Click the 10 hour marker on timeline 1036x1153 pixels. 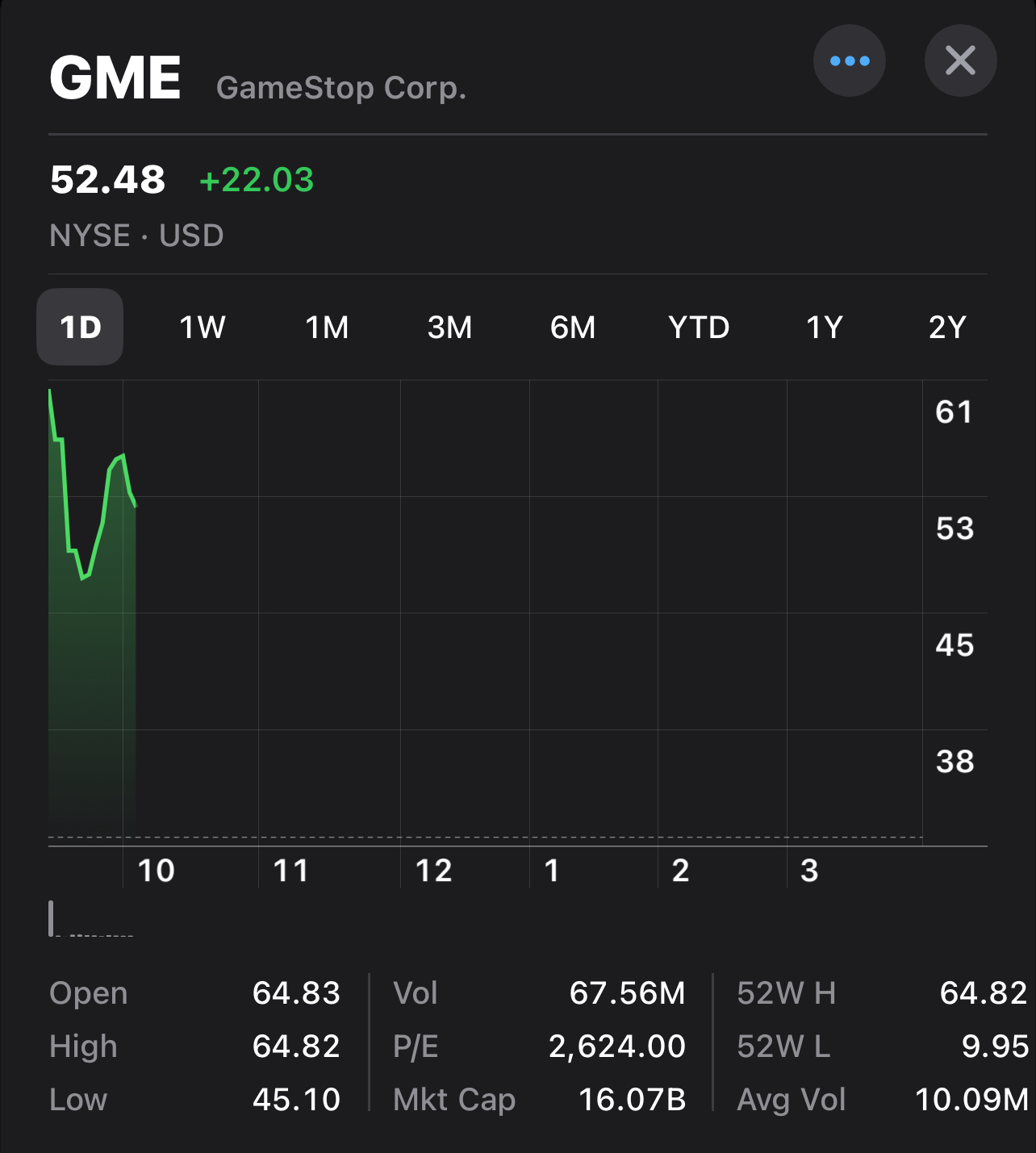[156, 871]
